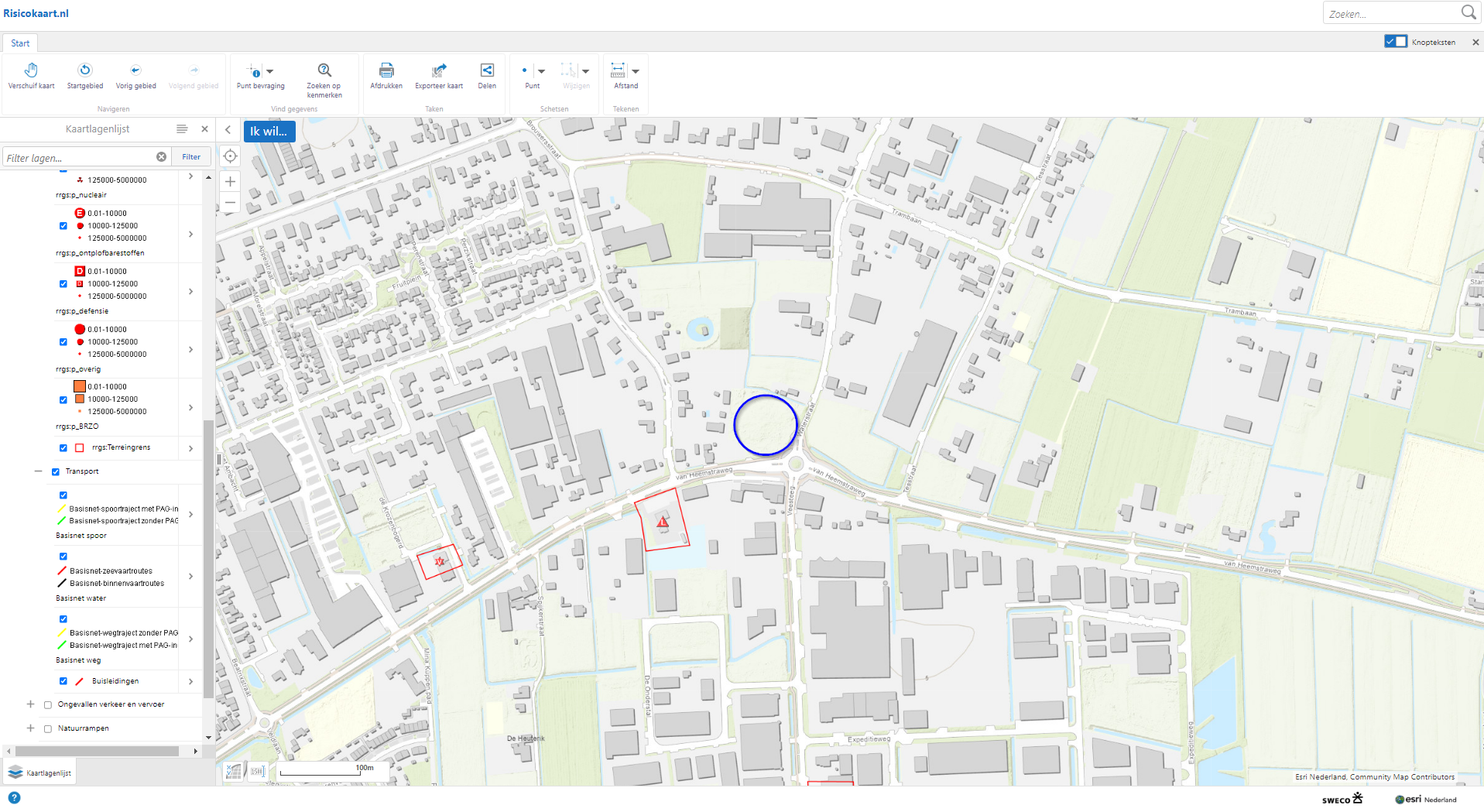
Task: Click Exporteer kaart icon
Action: (439, 70)
